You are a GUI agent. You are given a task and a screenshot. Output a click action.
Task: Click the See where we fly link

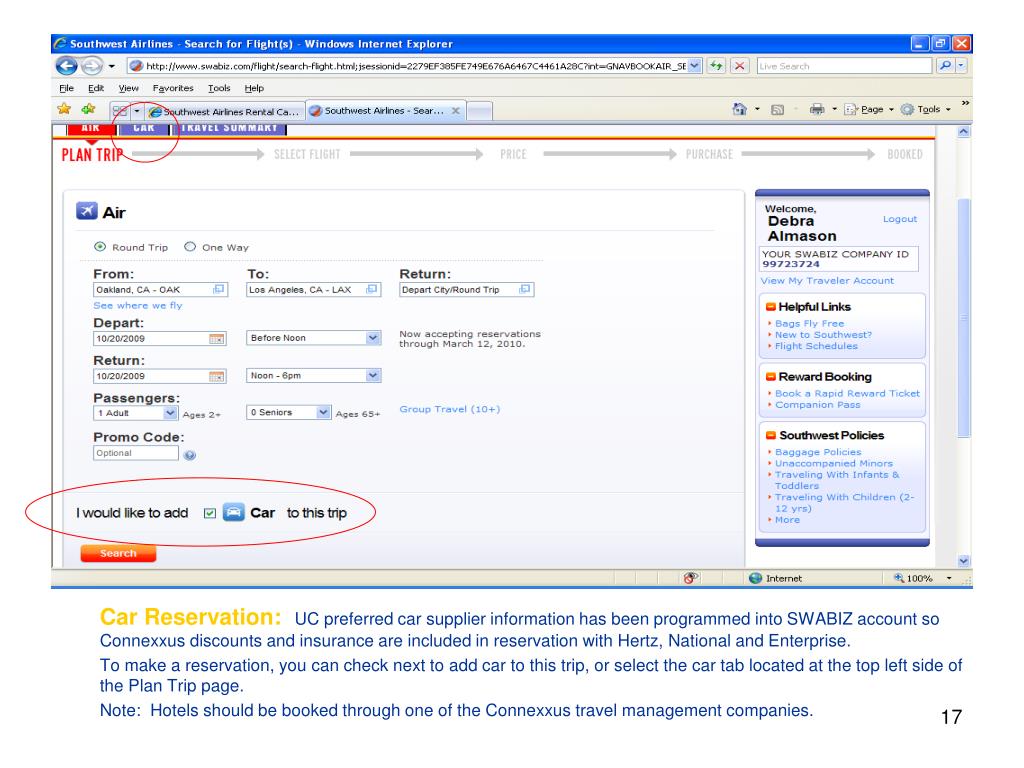[138, 305]
